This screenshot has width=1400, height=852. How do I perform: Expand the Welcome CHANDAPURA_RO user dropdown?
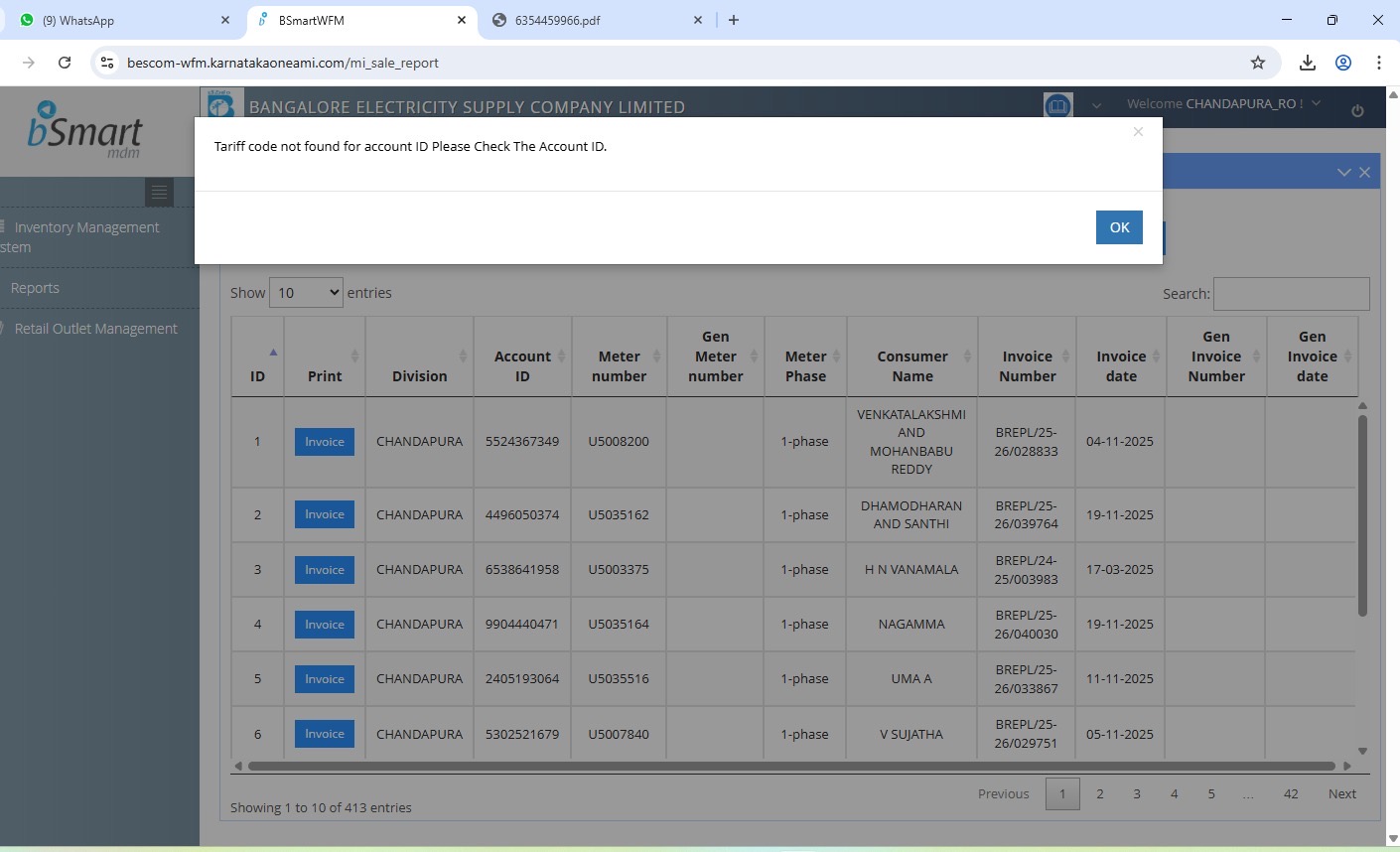point(1223,103)
